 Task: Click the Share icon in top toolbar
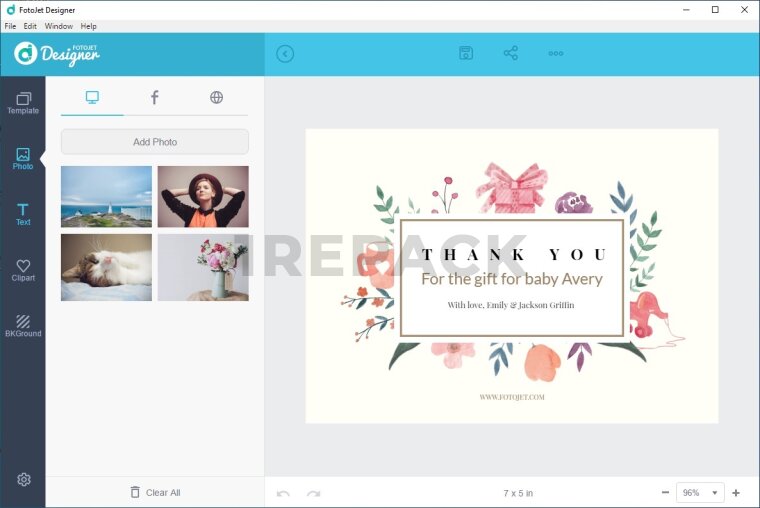pos(511,53)
